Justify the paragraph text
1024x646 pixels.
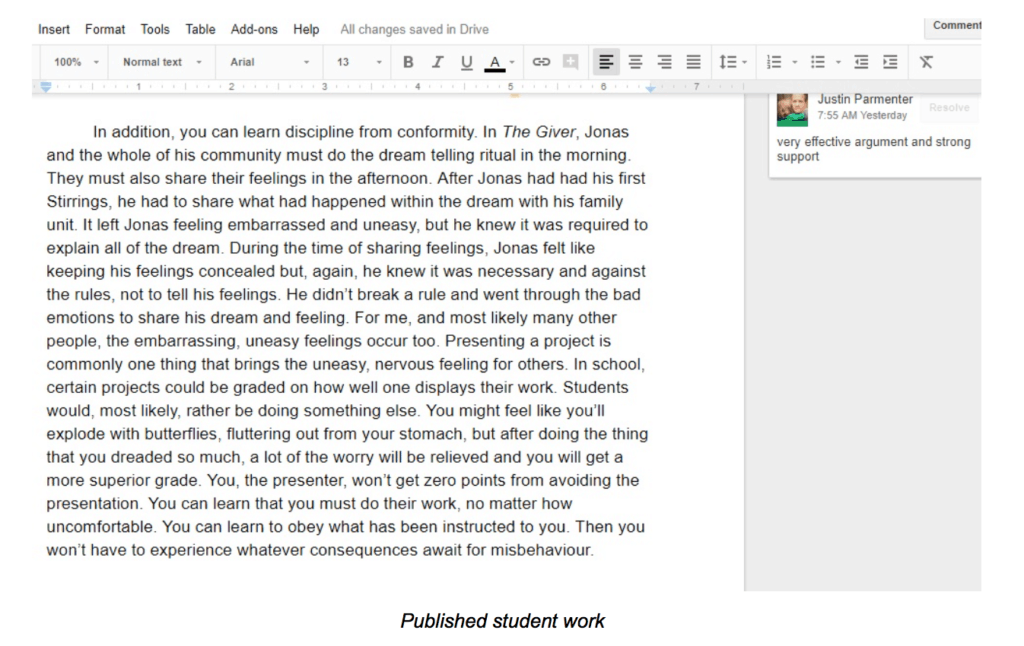pos(693,62)
